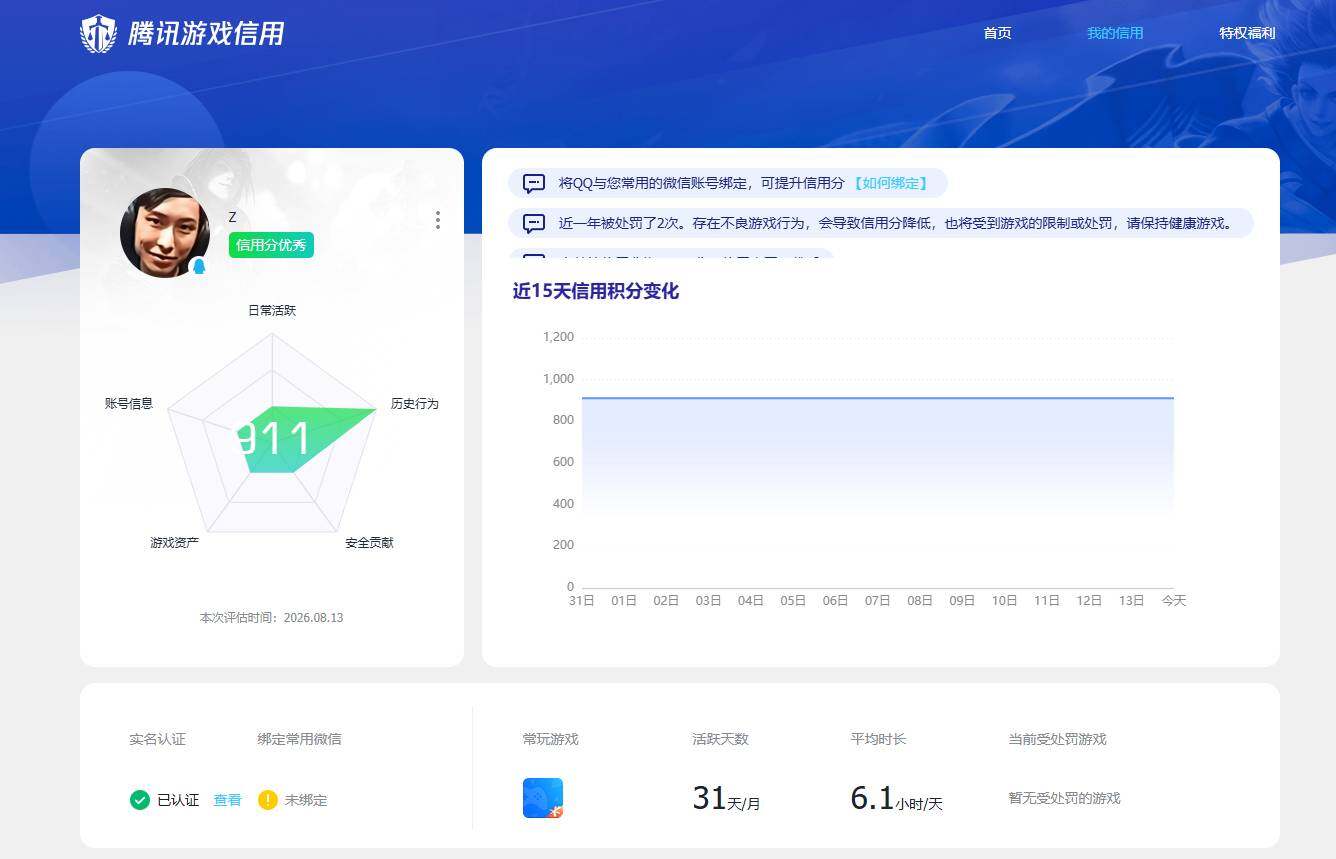This screenshot has height=859, width=1336.
Task: Click the 活跃天数 heading
Action: point(720,739)
